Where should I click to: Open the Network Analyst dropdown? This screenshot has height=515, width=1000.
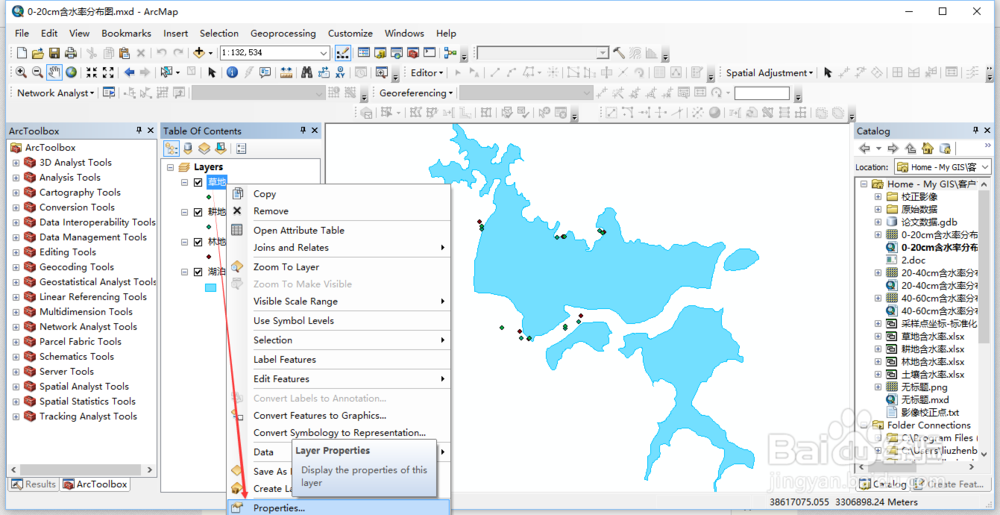[55, 93]
